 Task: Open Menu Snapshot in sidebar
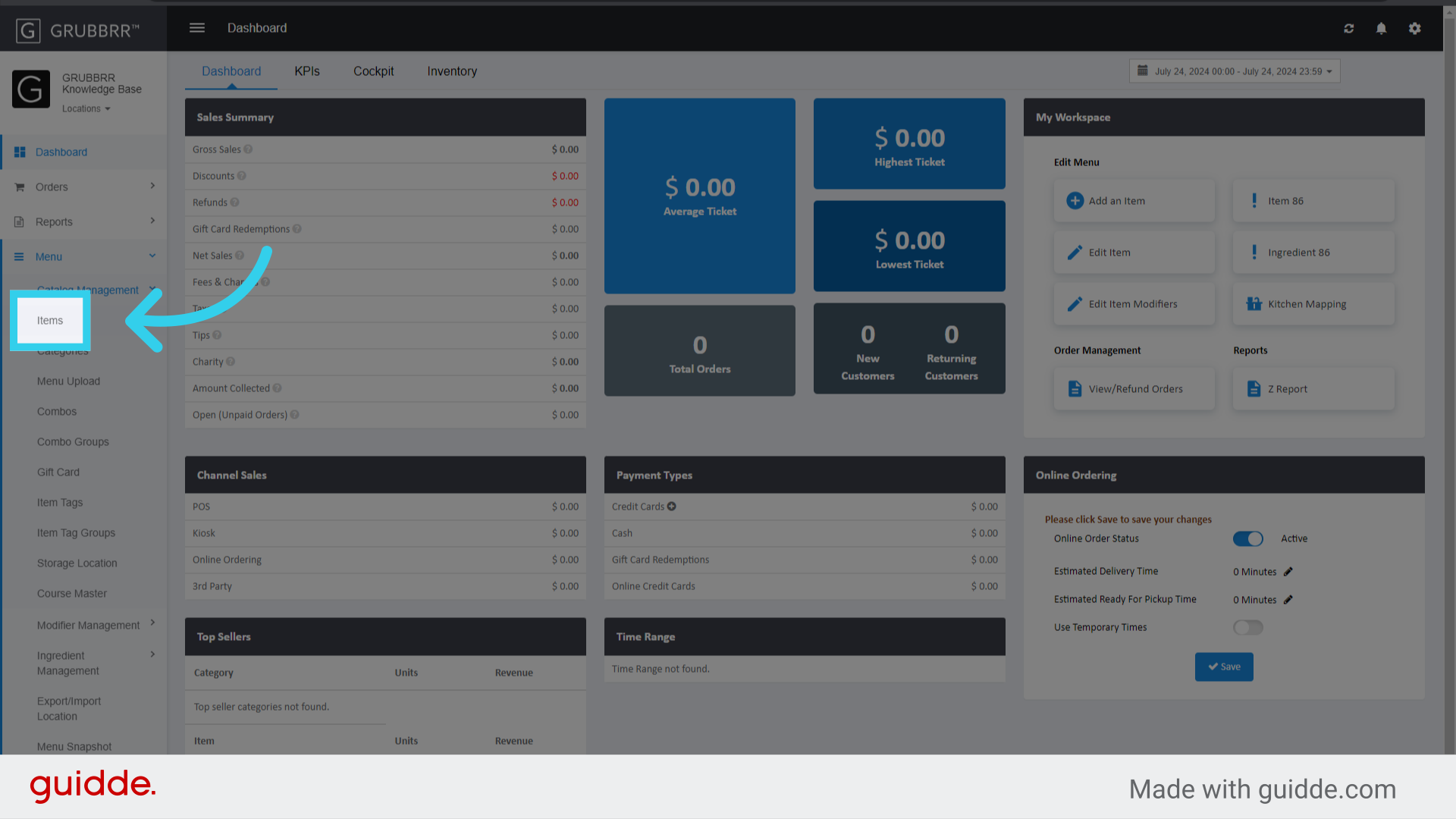click(x=74, y=747)
